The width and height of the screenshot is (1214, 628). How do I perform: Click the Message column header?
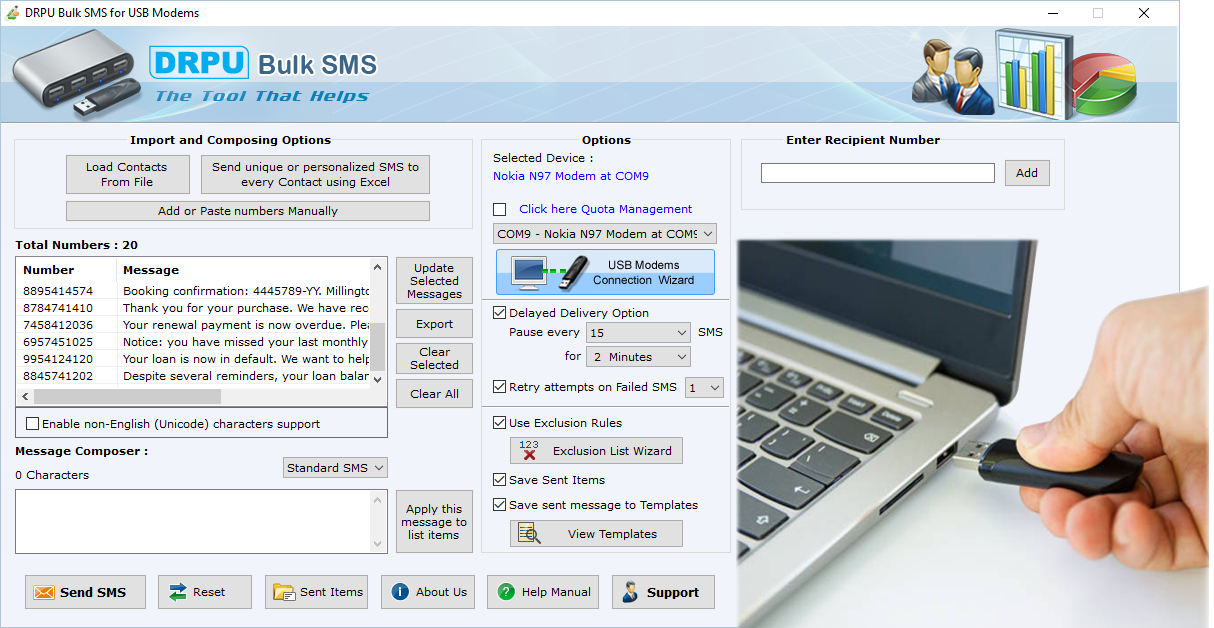[151, 270]
